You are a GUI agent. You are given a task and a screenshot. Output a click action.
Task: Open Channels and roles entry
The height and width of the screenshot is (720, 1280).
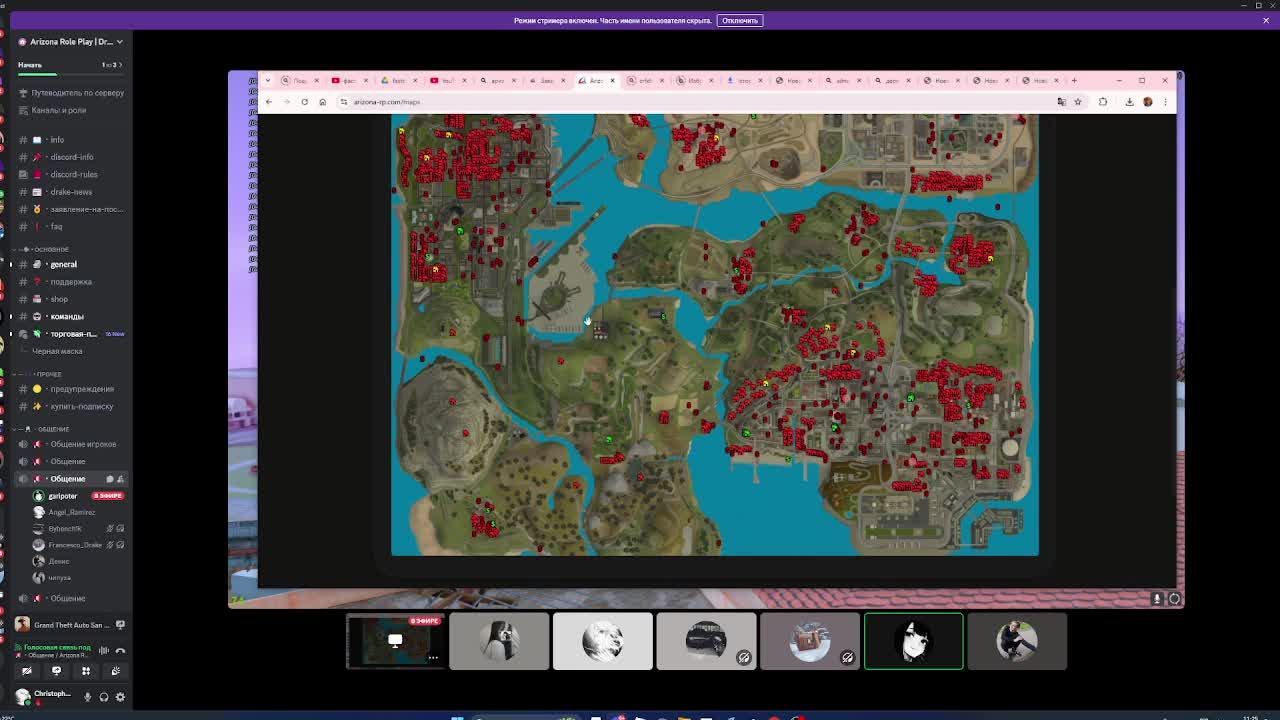click(70, 110)
